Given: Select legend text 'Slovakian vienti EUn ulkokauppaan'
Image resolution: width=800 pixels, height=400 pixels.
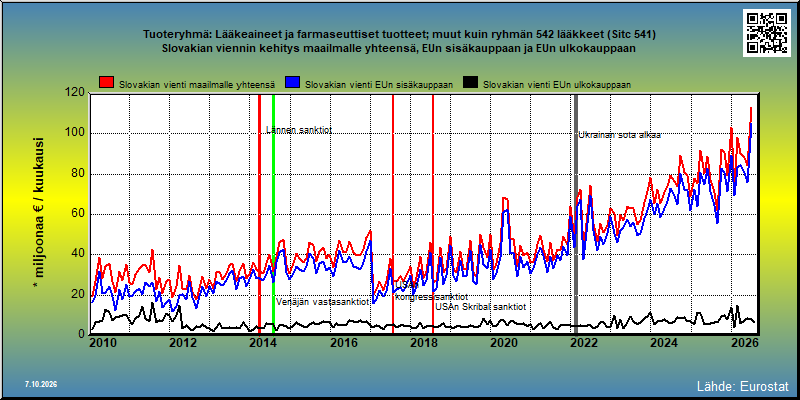Looking at the screenshot, I should point(557,85).
